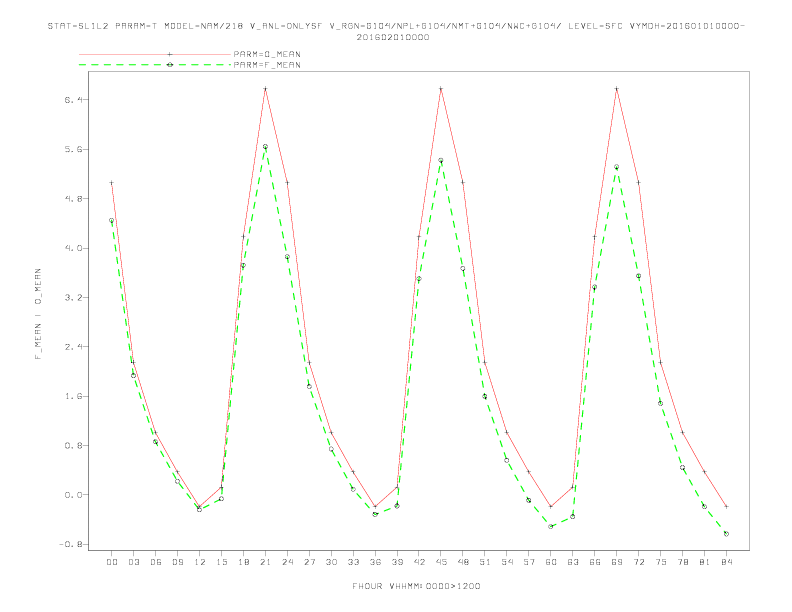The image size is (792, 612).
Task: Click x-axis tick label 51
Action: (485, 562)
